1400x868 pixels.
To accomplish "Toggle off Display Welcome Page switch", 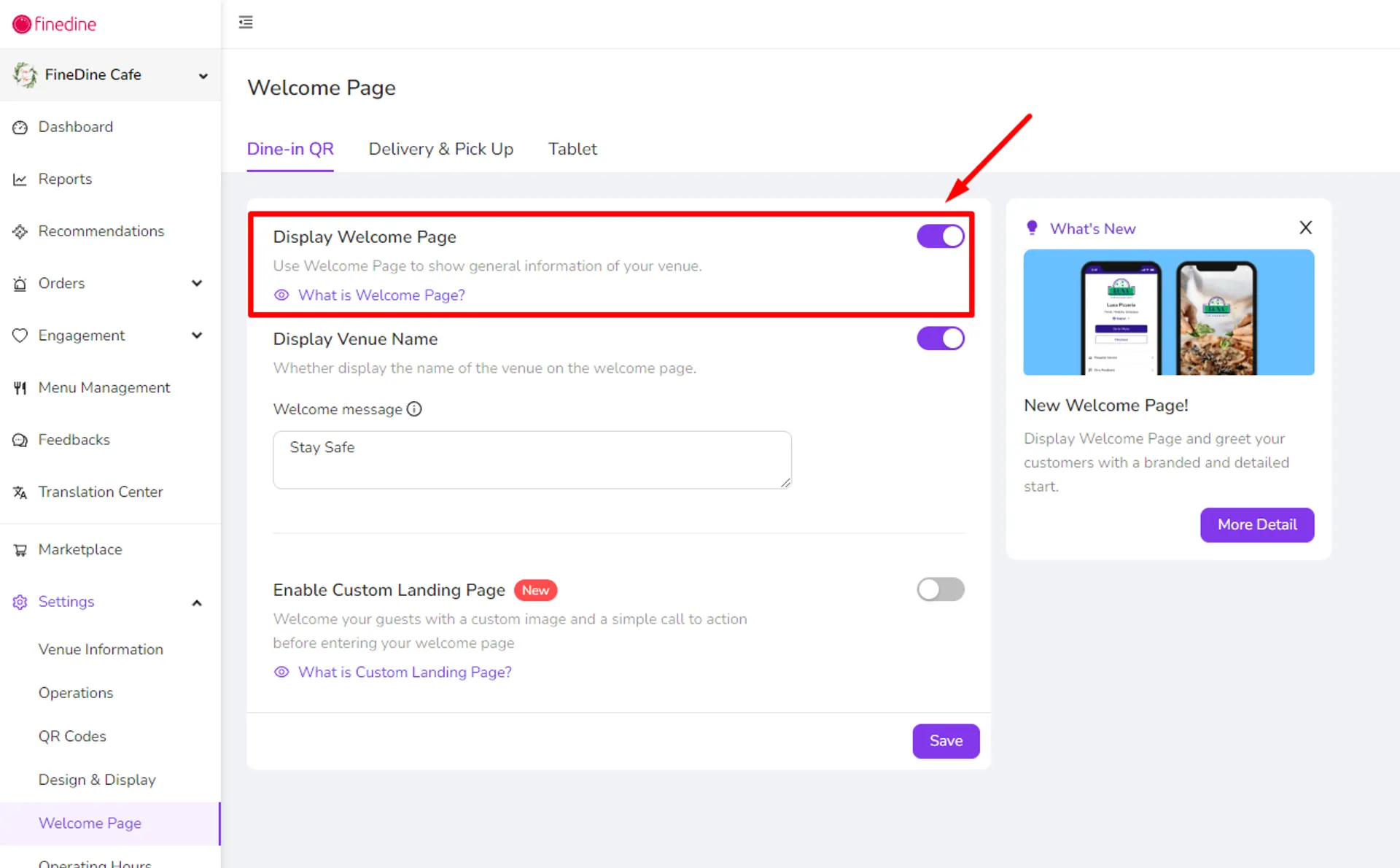I will coord(941,236).
